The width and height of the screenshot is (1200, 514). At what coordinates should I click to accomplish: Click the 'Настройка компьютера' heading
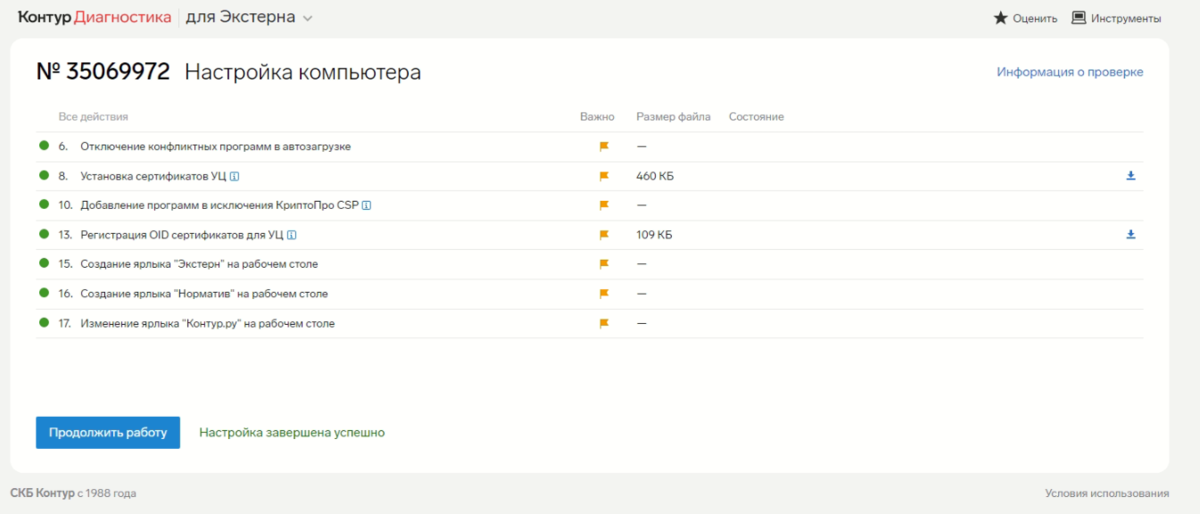(x=303, y=72)
